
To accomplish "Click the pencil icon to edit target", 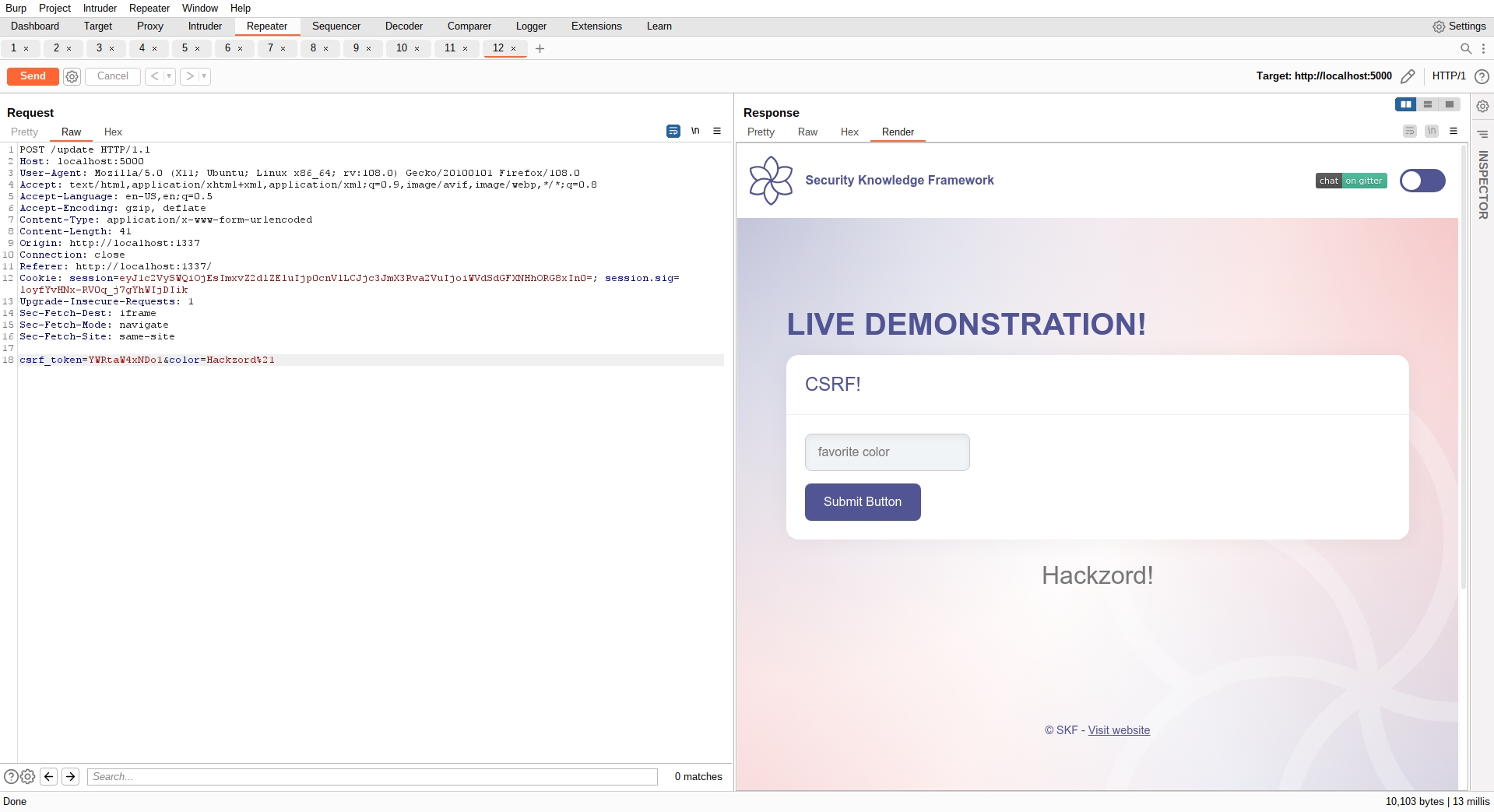I will click(1408, 76).
